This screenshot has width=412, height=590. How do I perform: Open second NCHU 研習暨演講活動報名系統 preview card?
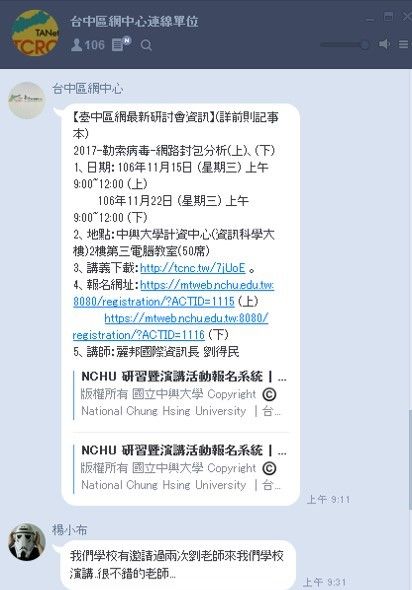(181, 468)
